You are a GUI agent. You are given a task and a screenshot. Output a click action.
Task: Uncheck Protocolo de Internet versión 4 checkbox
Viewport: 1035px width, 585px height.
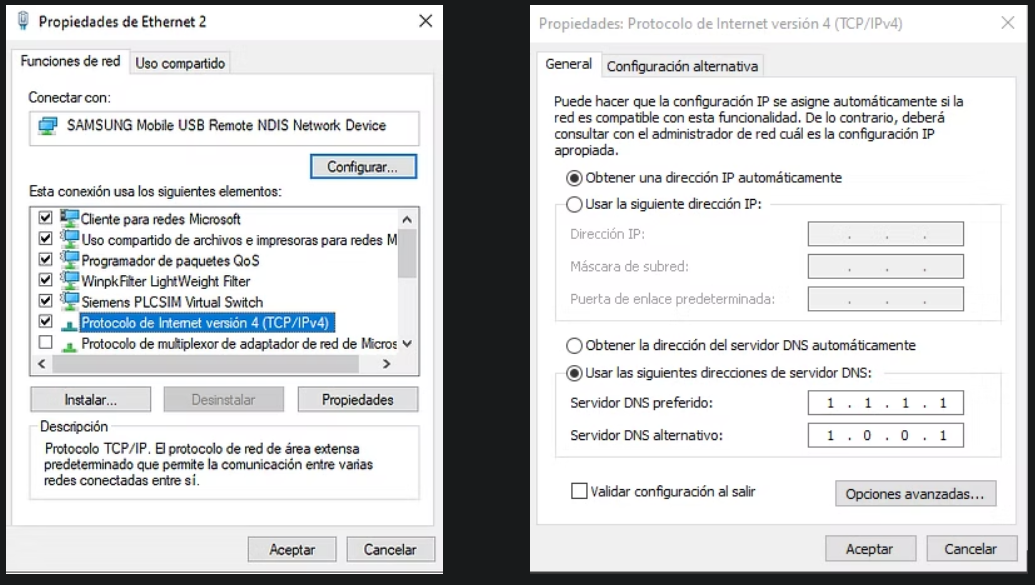[45, 322]
